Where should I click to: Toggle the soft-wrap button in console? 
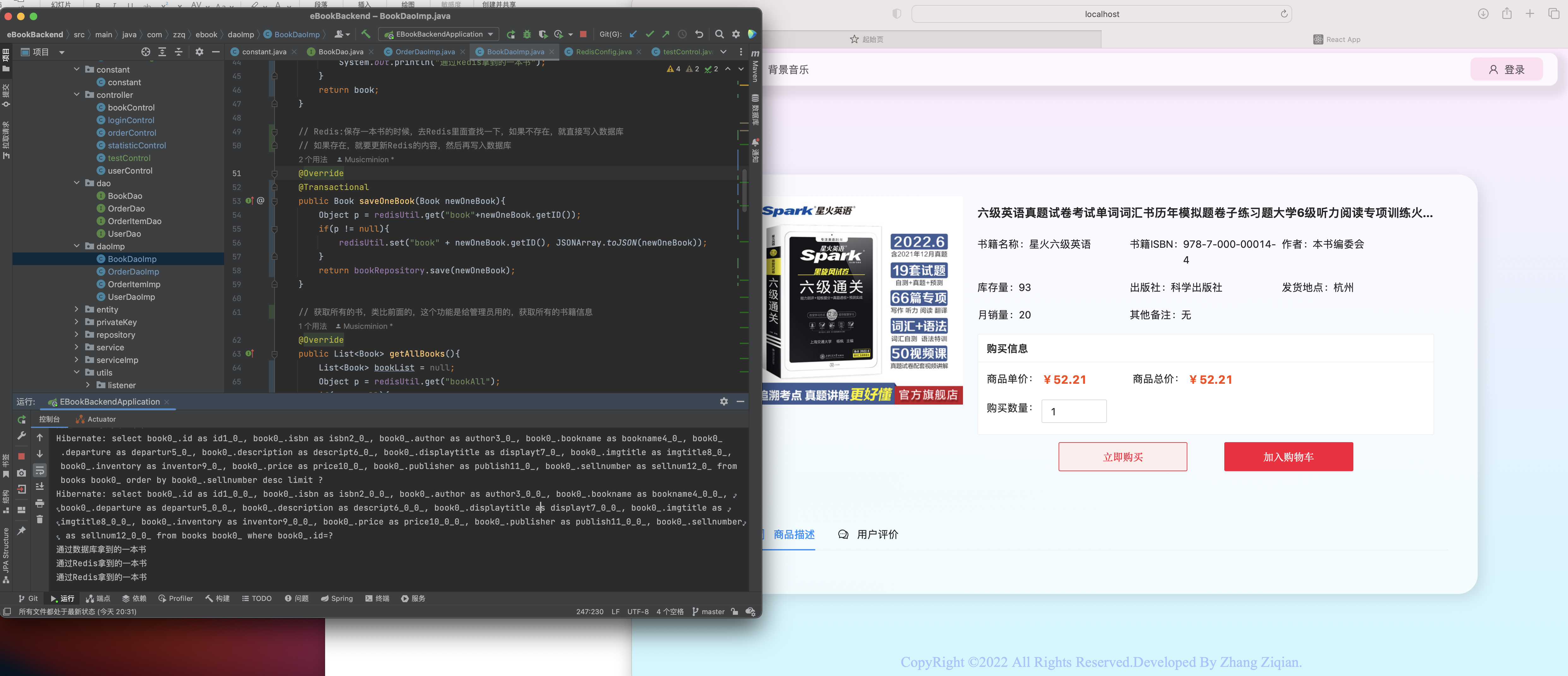pyautogui.click(x=39, y=470)
